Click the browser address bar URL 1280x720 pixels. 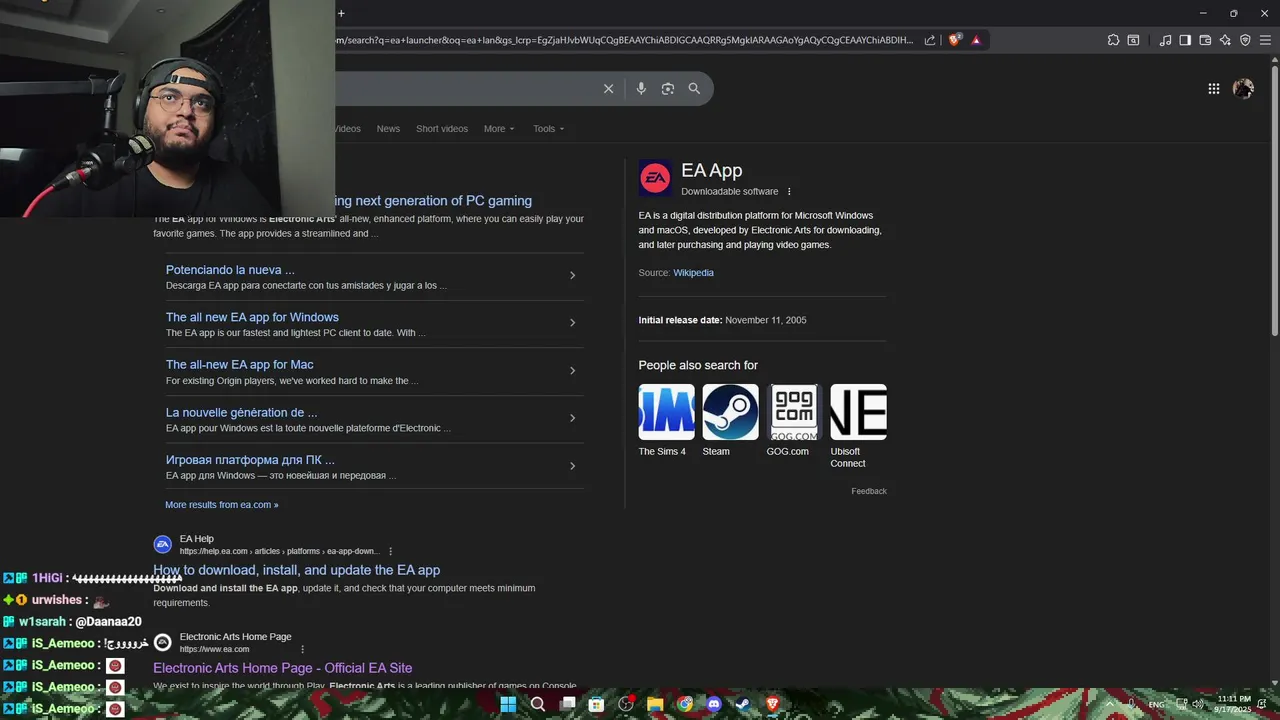pos(624,40)
